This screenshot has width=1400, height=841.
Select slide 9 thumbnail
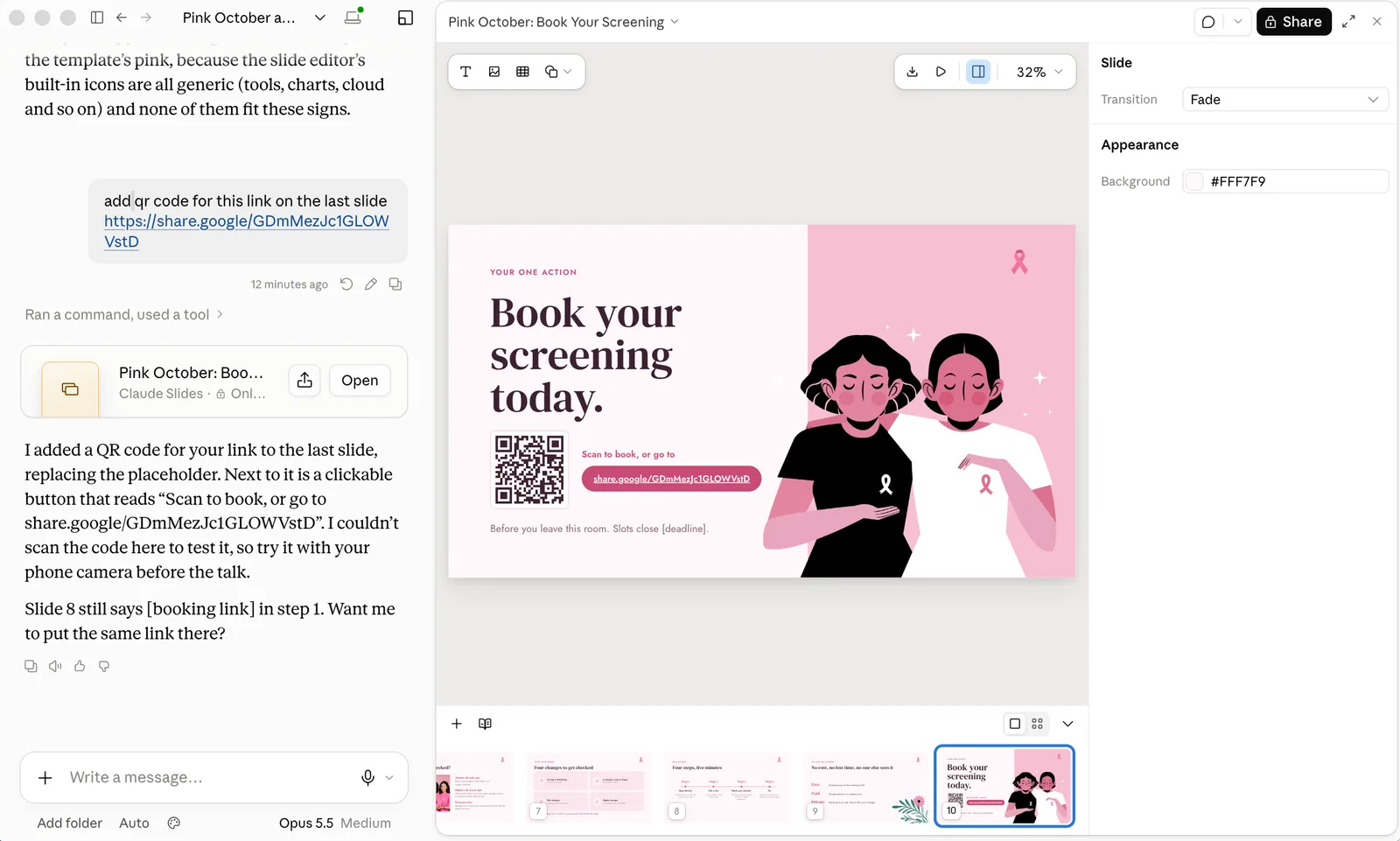tap(866, 787)
